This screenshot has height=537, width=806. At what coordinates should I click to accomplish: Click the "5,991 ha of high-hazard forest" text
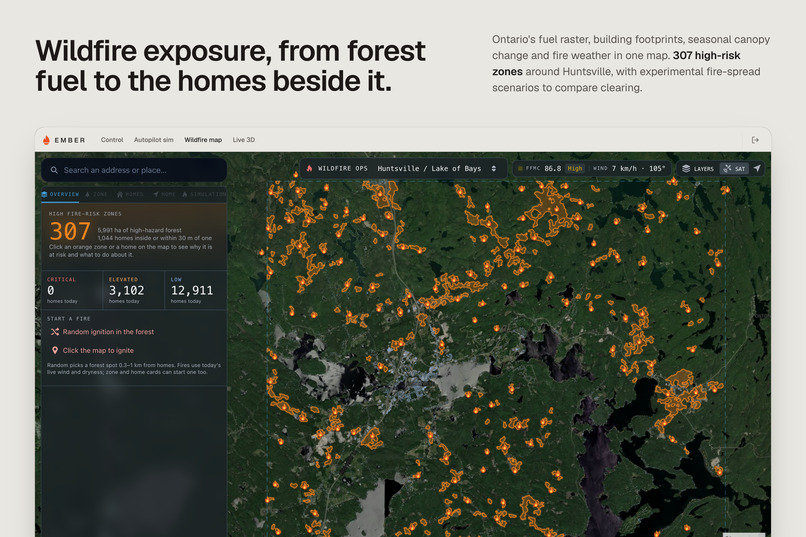[139, 230]
